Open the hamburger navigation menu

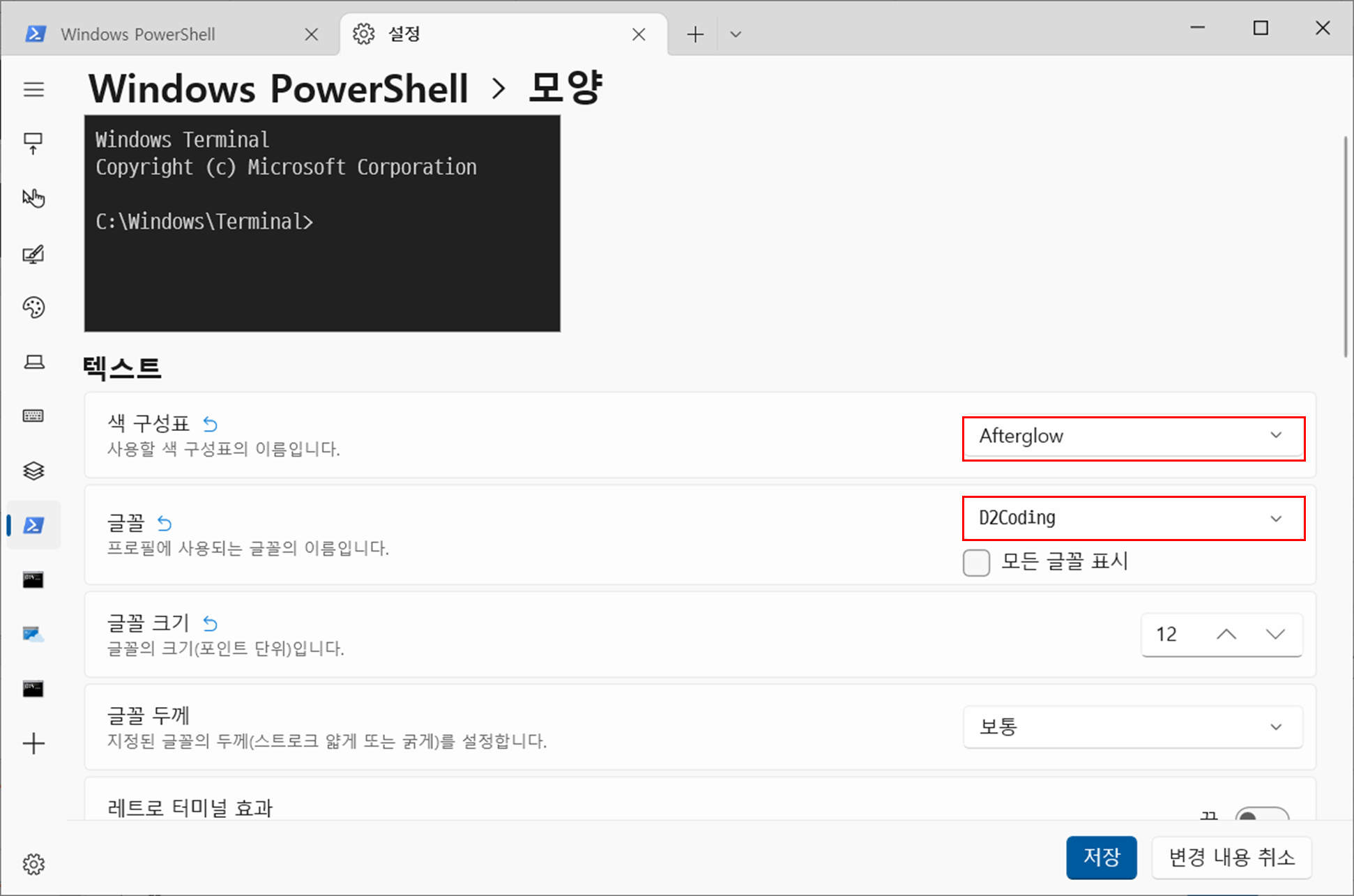33,89
